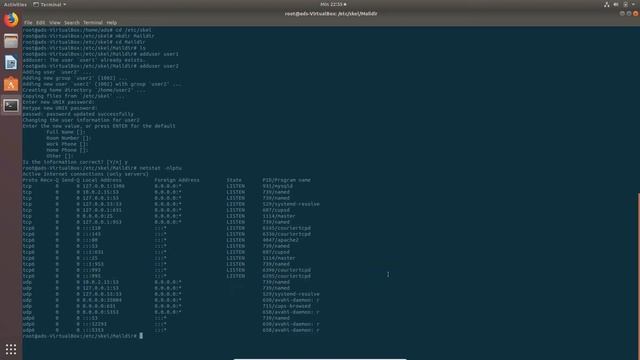Open the volume icon in top bar
The width and height of the screenshot is (640, 360).
click(616, 4)
